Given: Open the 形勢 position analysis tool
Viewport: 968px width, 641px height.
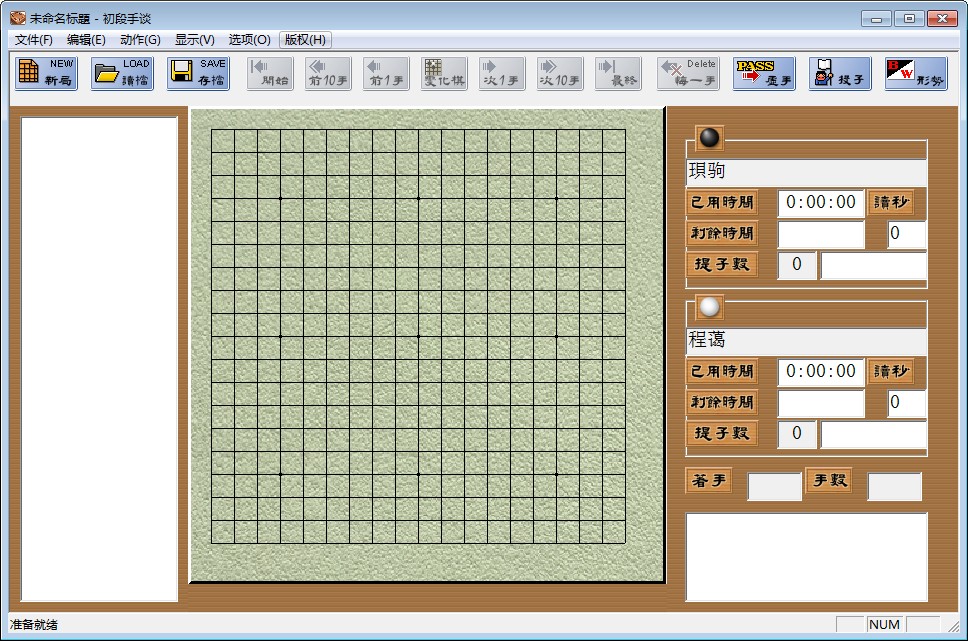Looking at the screenshot, I should click(x=916, y=73).
